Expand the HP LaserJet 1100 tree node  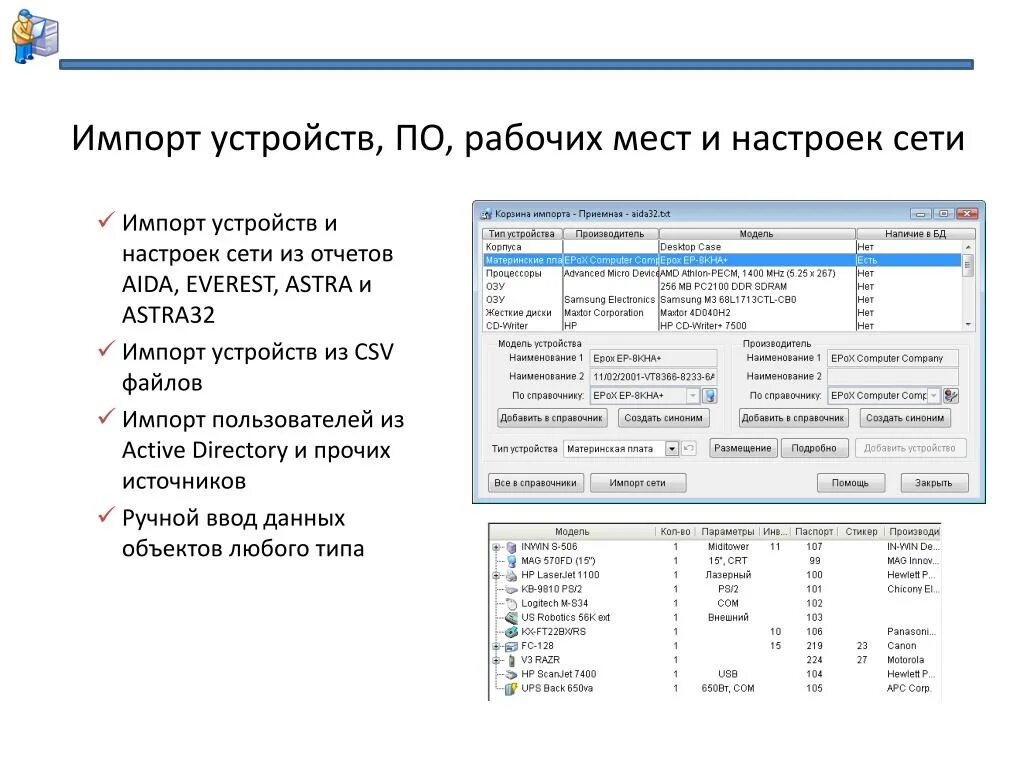pyautogui.click(x=496, y=575)
